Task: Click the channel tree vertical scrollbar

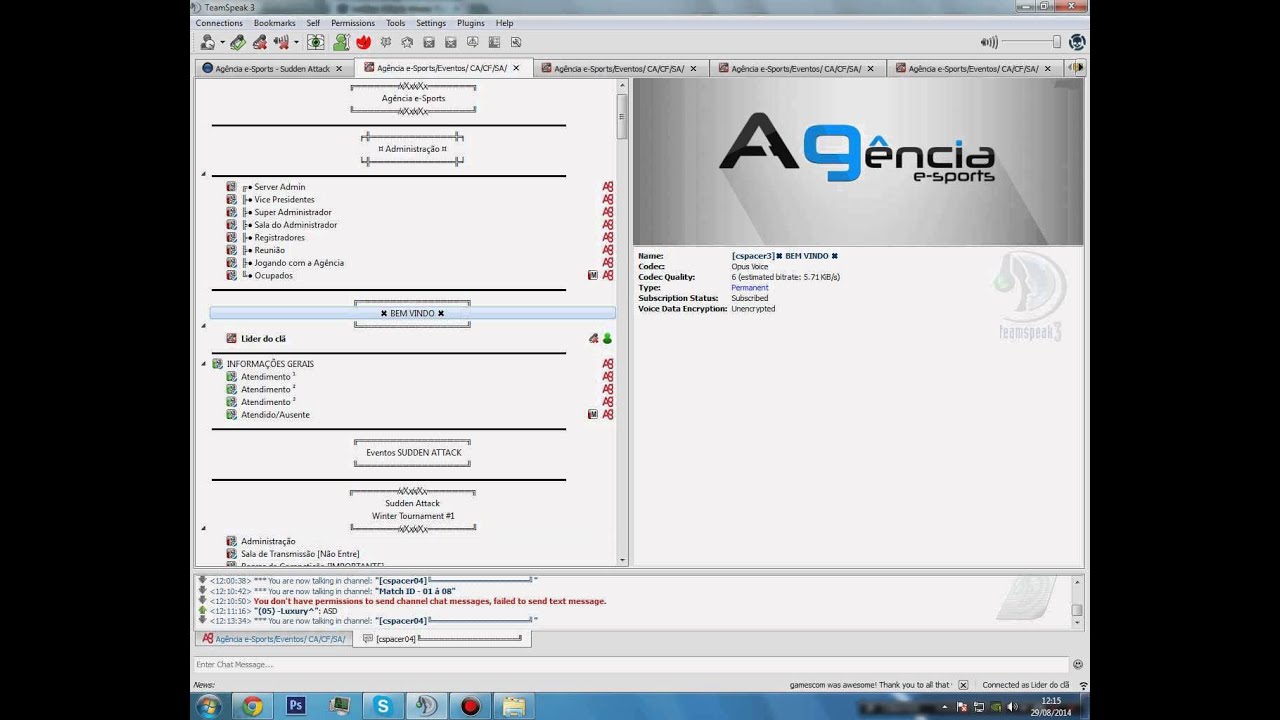Action: pyautogui.click(x=622, y=322)
